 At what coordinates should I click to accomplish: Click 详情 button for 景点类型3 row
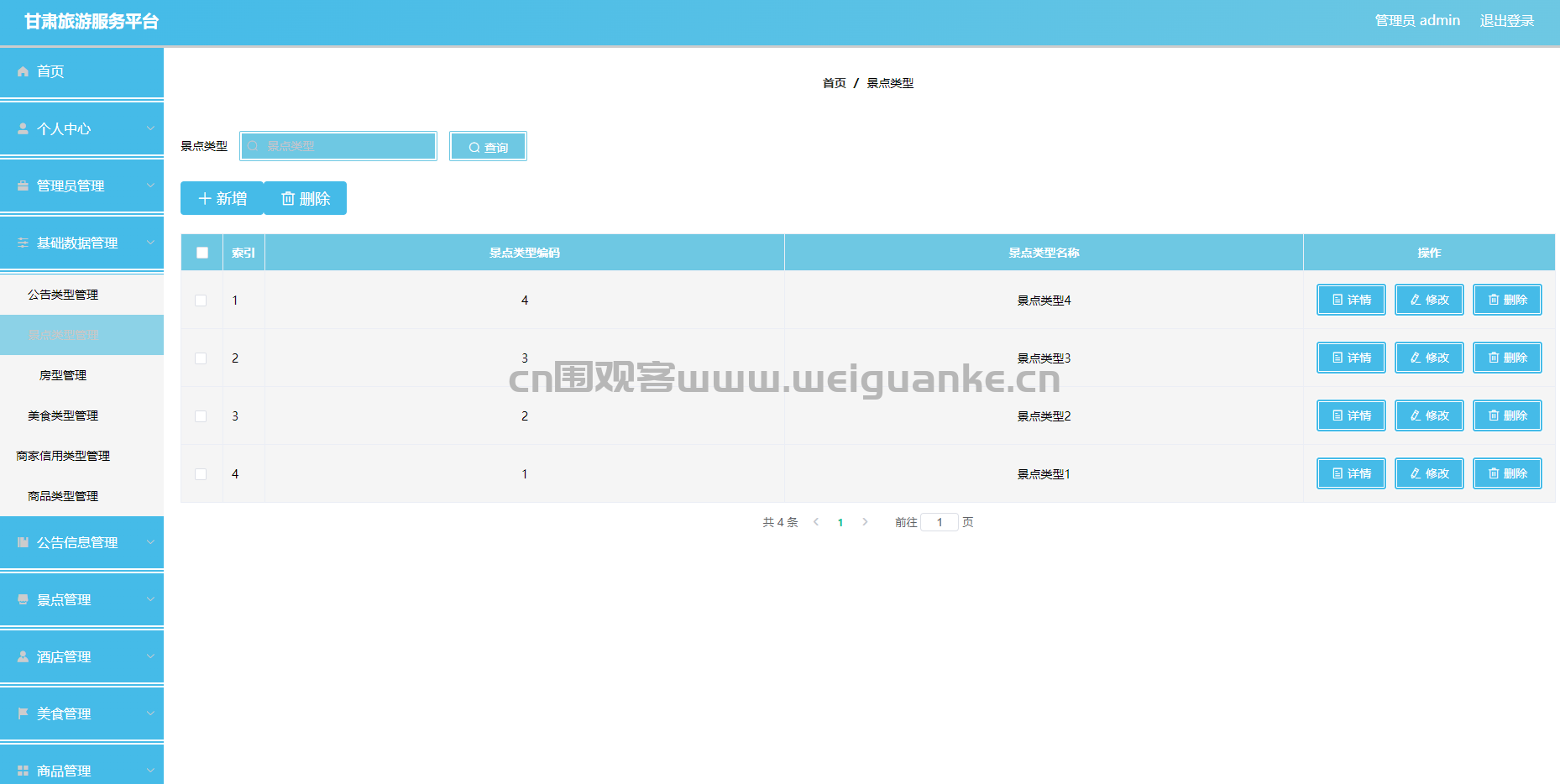point(1350,358)
